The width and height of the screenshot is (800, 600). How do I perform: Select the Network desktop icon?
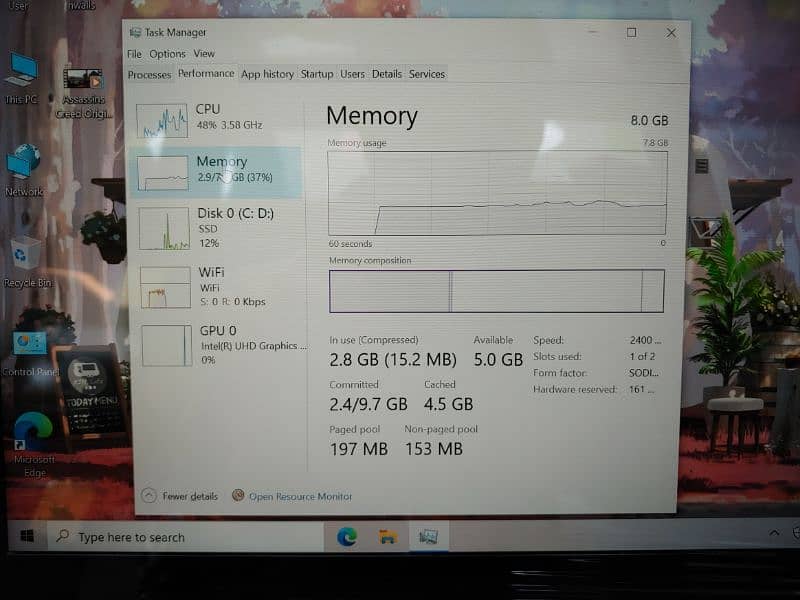[x=23, y=170]
